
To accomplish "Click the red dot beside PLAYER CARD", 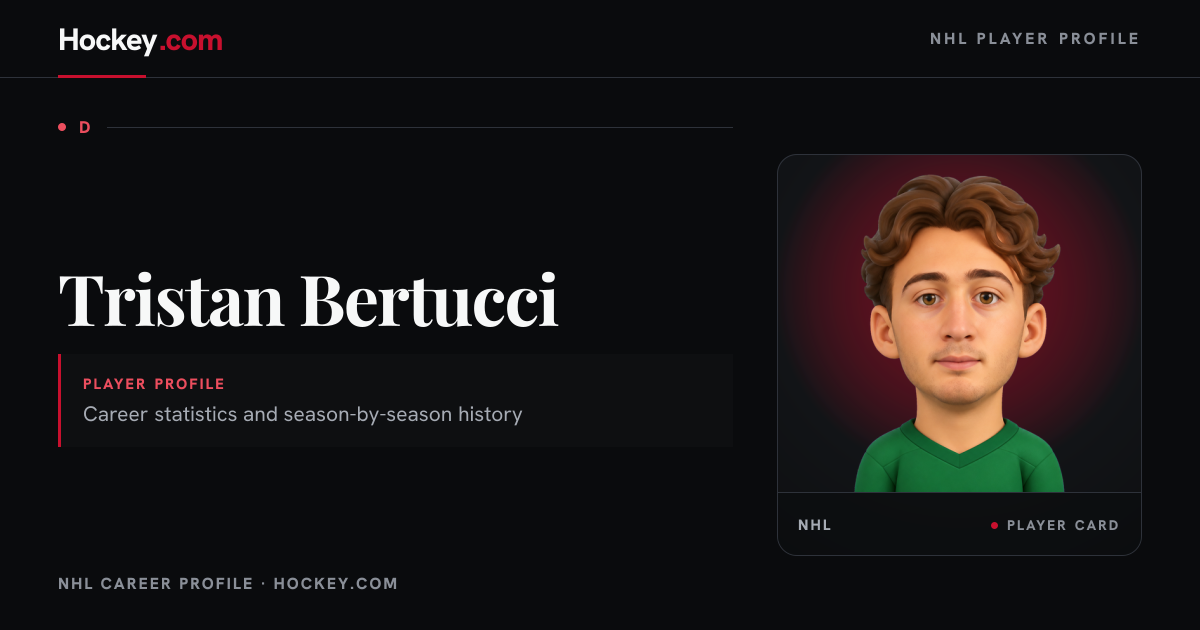I will coord(994,525).
